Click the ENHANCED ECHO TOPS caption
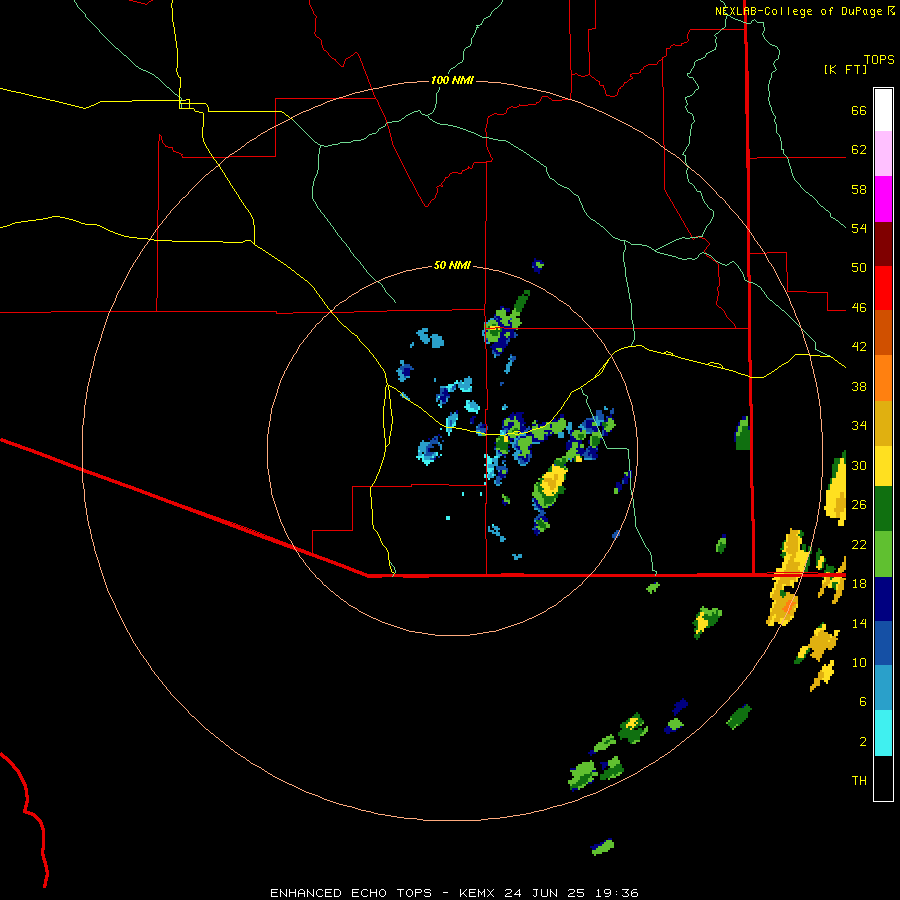This screenshot has height=900, width=900. point(351,893)
